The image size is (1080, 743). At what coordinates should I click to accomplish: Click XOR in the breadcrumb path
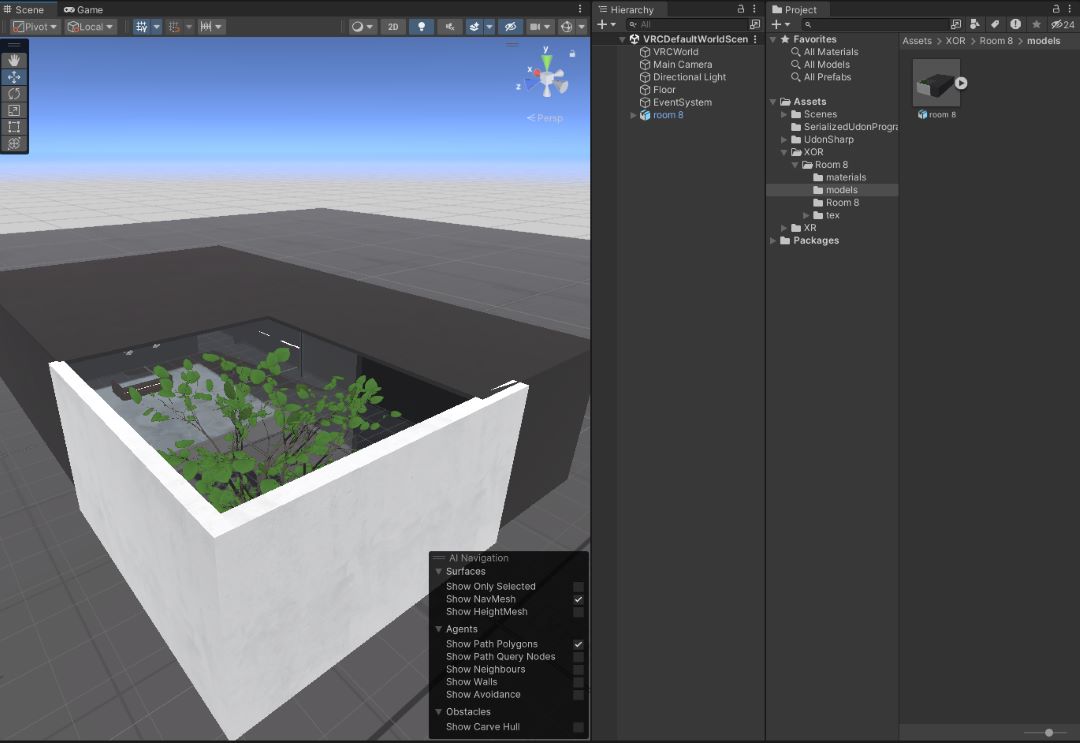pos(955,41)
